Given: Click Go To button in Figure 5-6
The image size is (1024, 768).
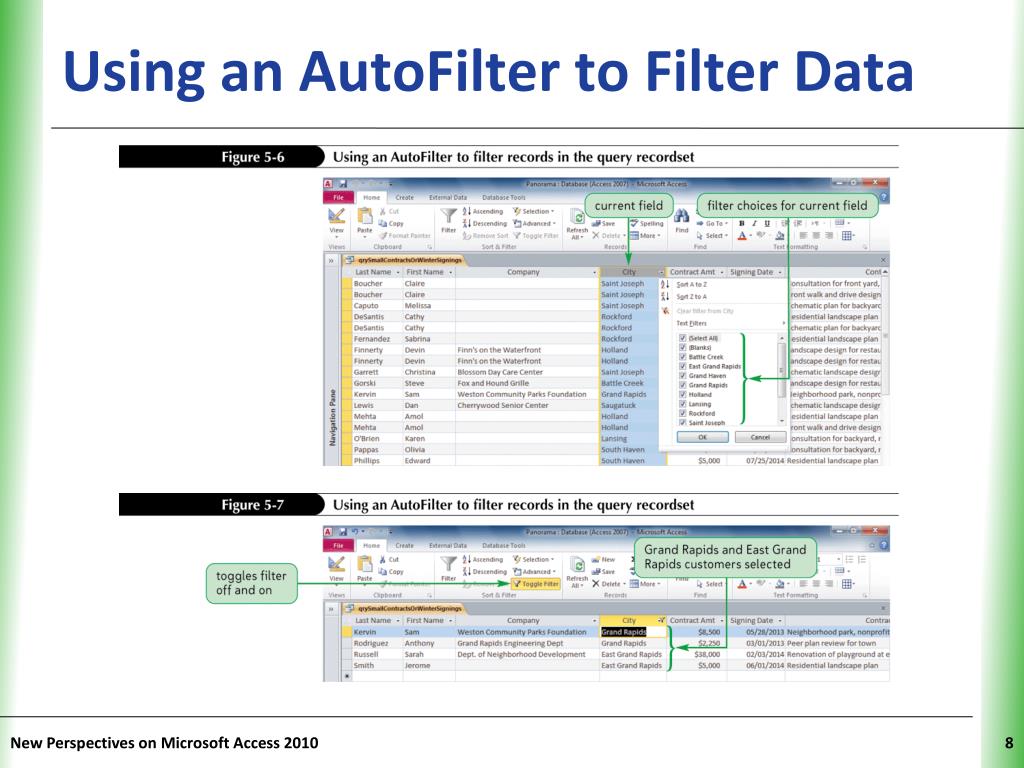Looking at the screenshot, I should pos(712,223).
